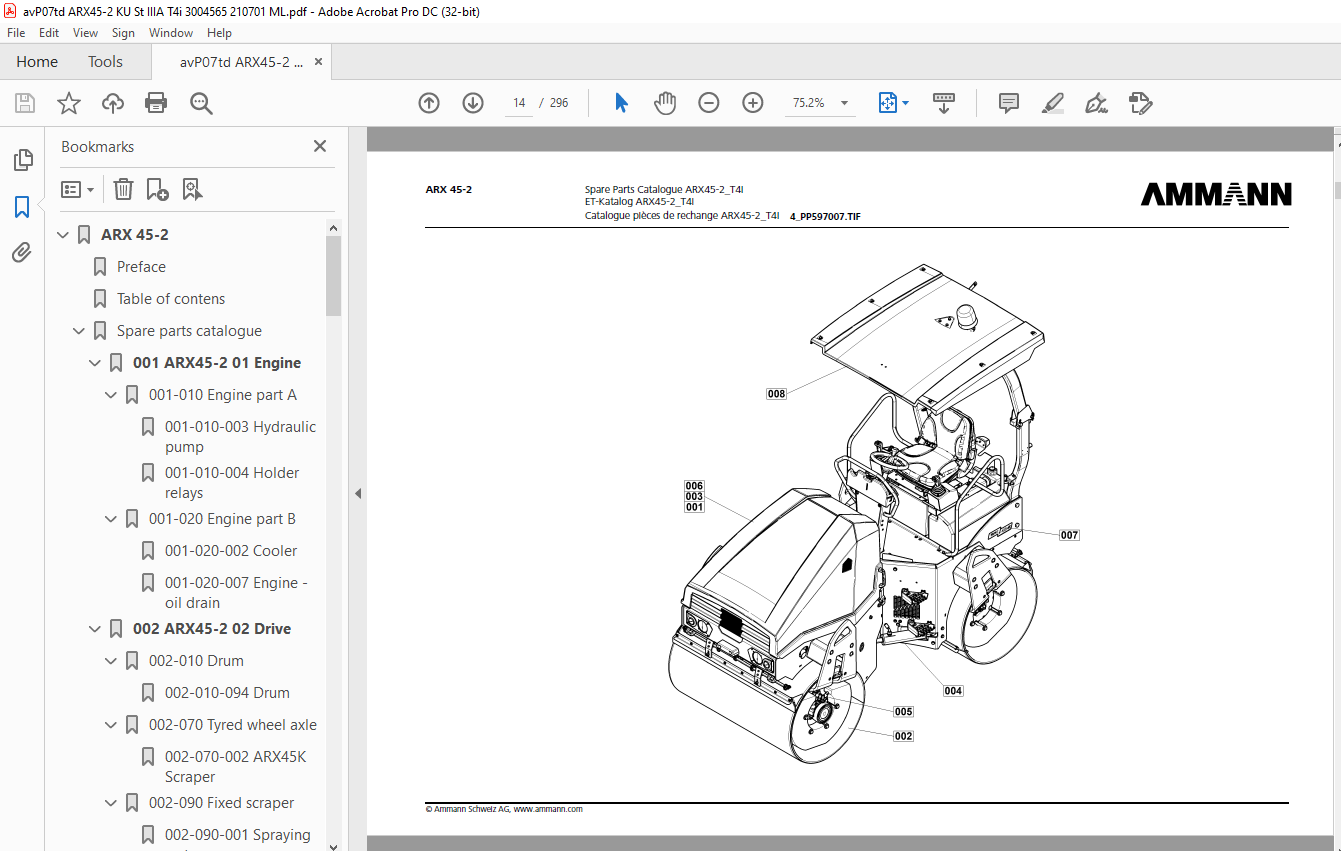Collapse the 002 ARX45-2 02 Drive node
1341x851 pixels.
(x=95, y=629)
